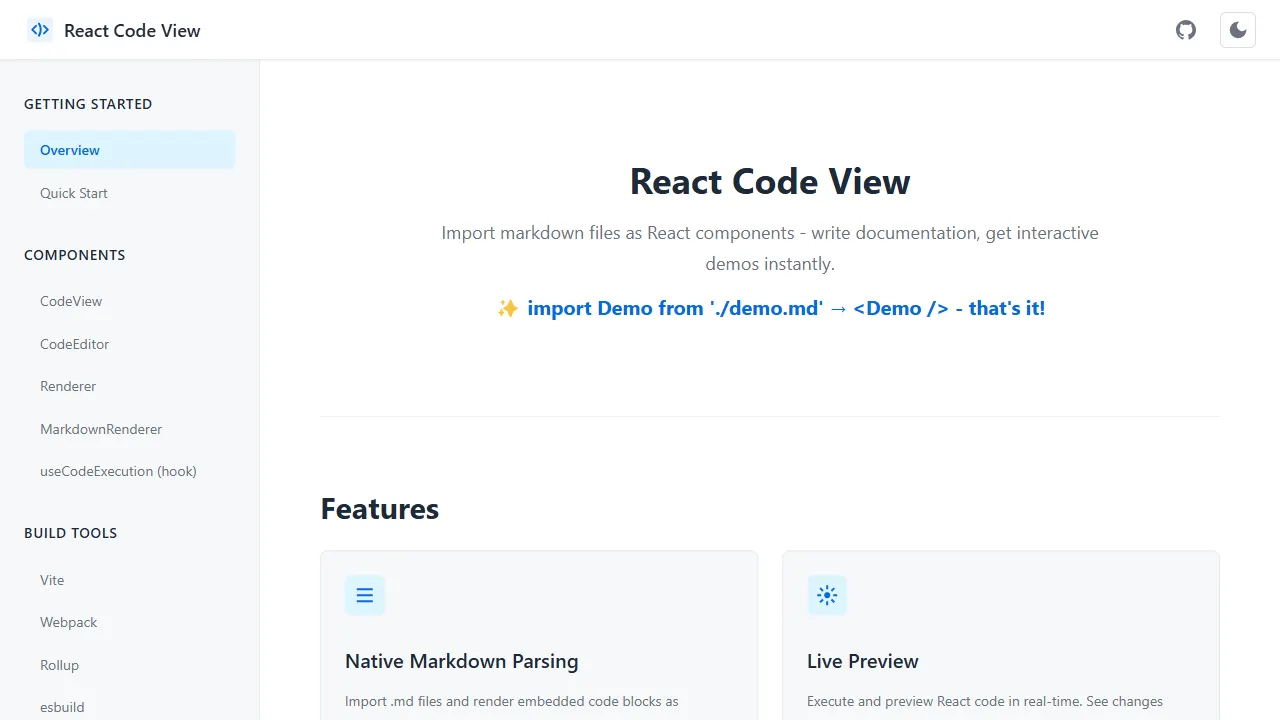Image resolution: width=1280 pixels, height=720 pixels.
Task: Open useCodeExecution (hook) page
Action: (130, 471)
